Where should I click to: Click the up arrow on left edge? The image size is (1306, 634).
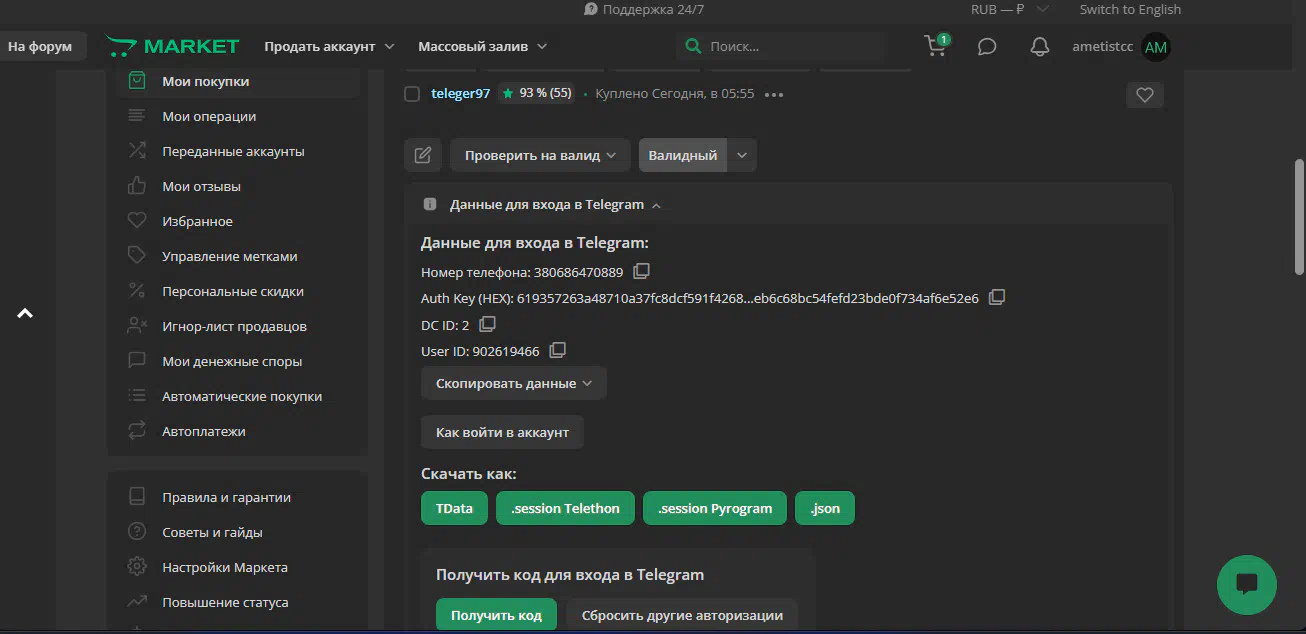point(25,313)
